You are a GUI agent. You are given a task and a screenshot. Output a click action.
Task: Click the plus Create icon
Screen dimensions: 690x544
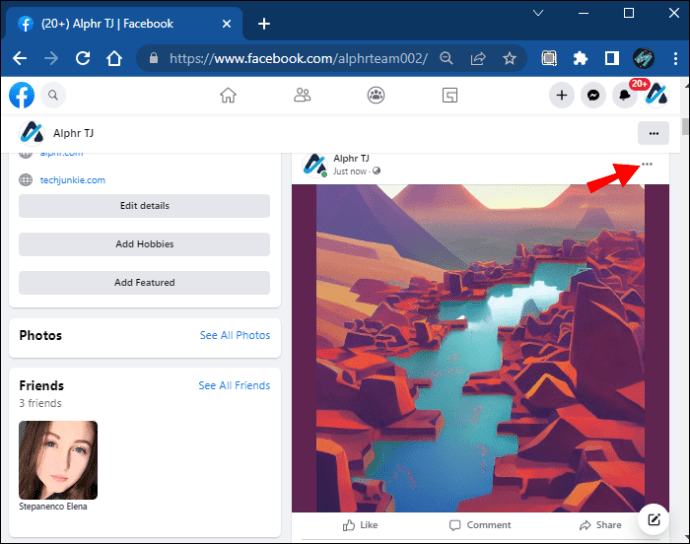pyautogui.click(x=562, y=95)
